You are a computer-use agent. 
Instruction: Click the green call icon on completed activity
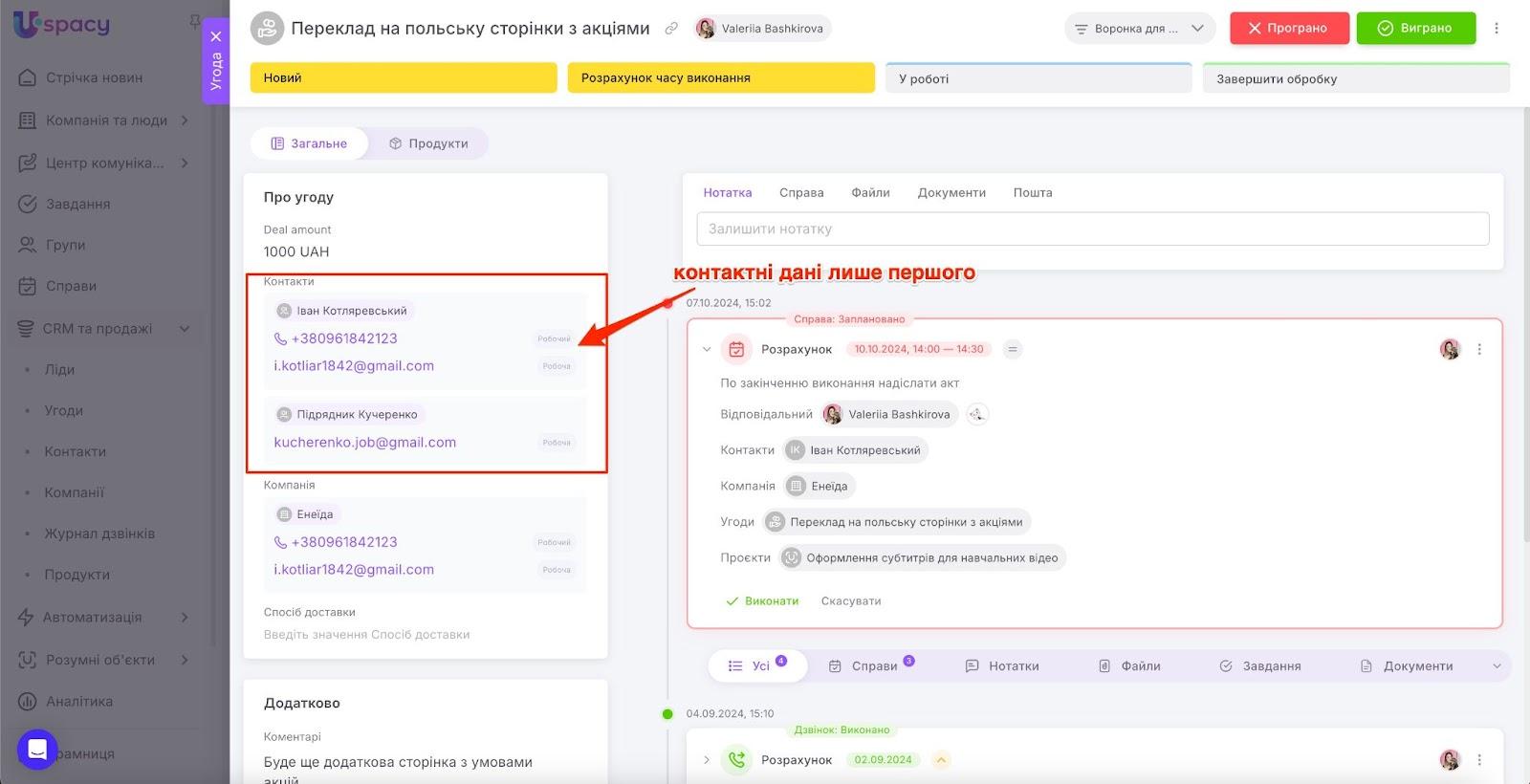736,760
